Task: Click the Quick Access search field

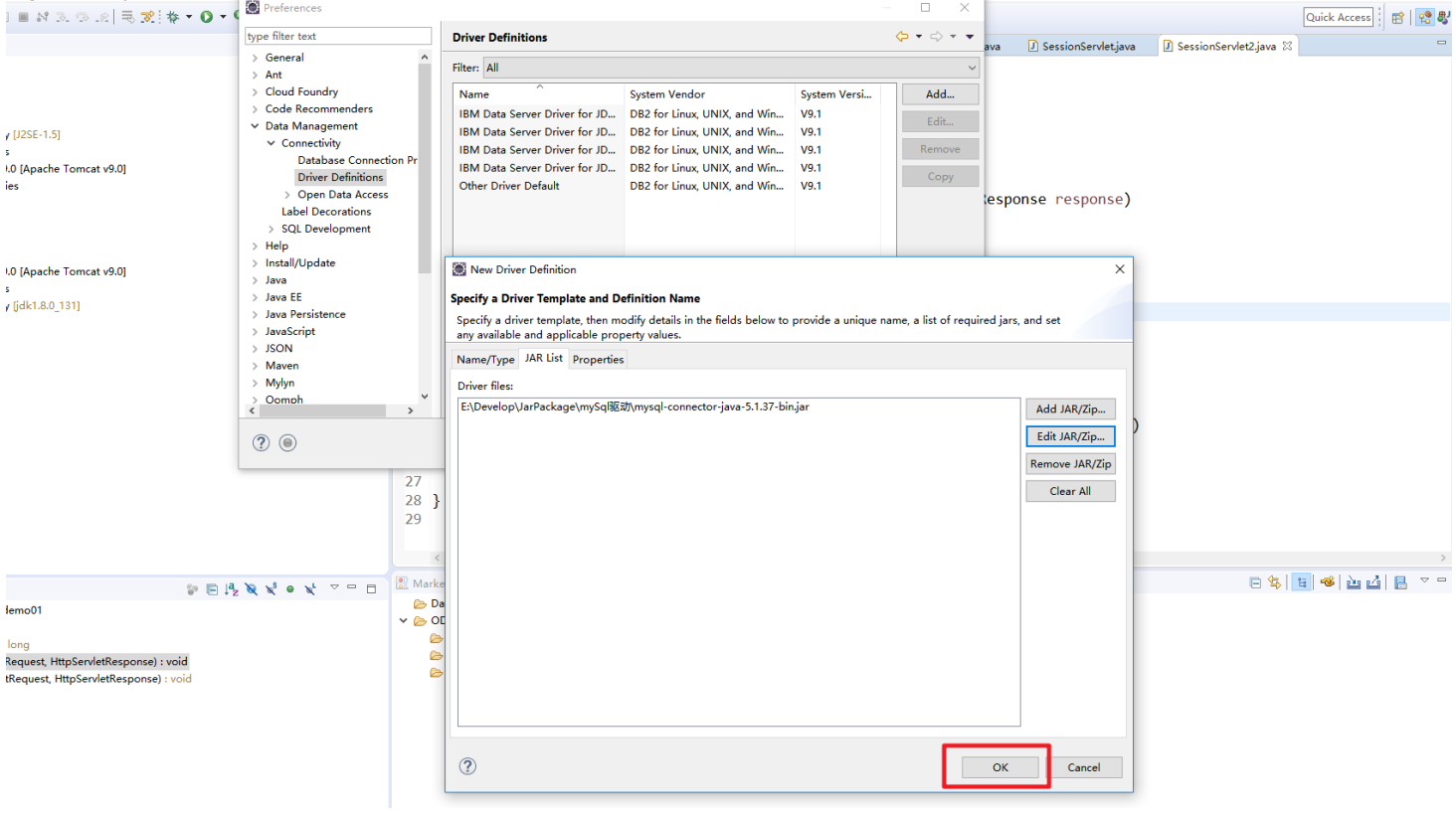Action: [1338, 17]
